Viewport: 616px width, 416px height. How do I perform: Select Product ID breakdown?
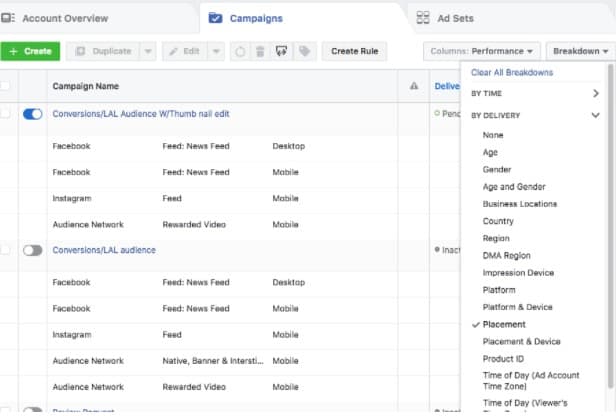pyautogui.click(x=503, y=359)
